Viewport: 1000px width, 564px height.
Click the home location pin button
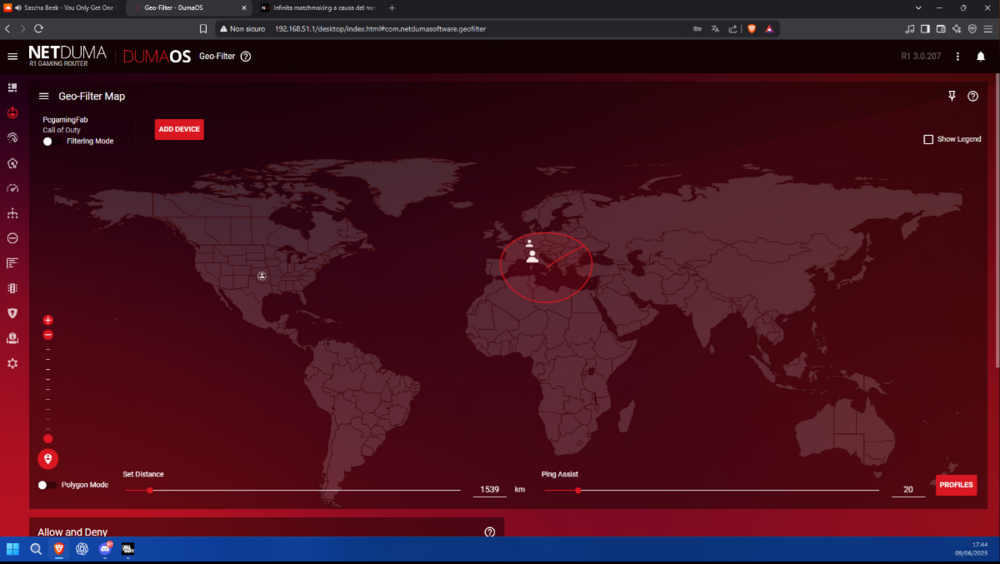[48, 459]
